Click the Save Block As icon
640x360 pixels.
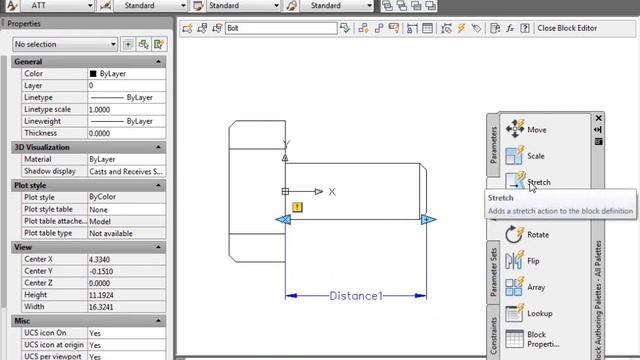click(217, 28)
